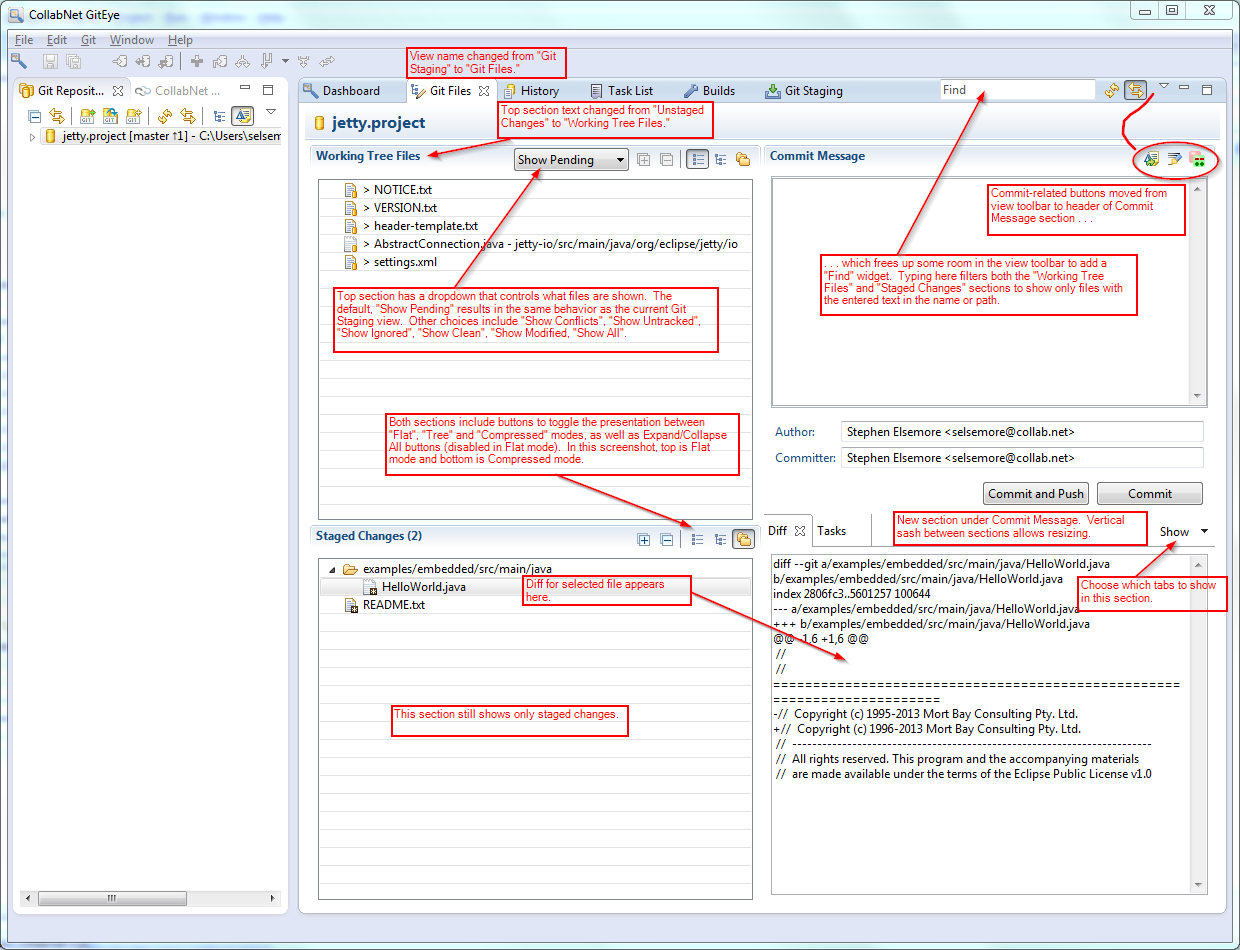The image size is (1240, 950).
Task: Open the Git Files view menu triangle
Action: pyautogui.click(x=1163, y=86)
